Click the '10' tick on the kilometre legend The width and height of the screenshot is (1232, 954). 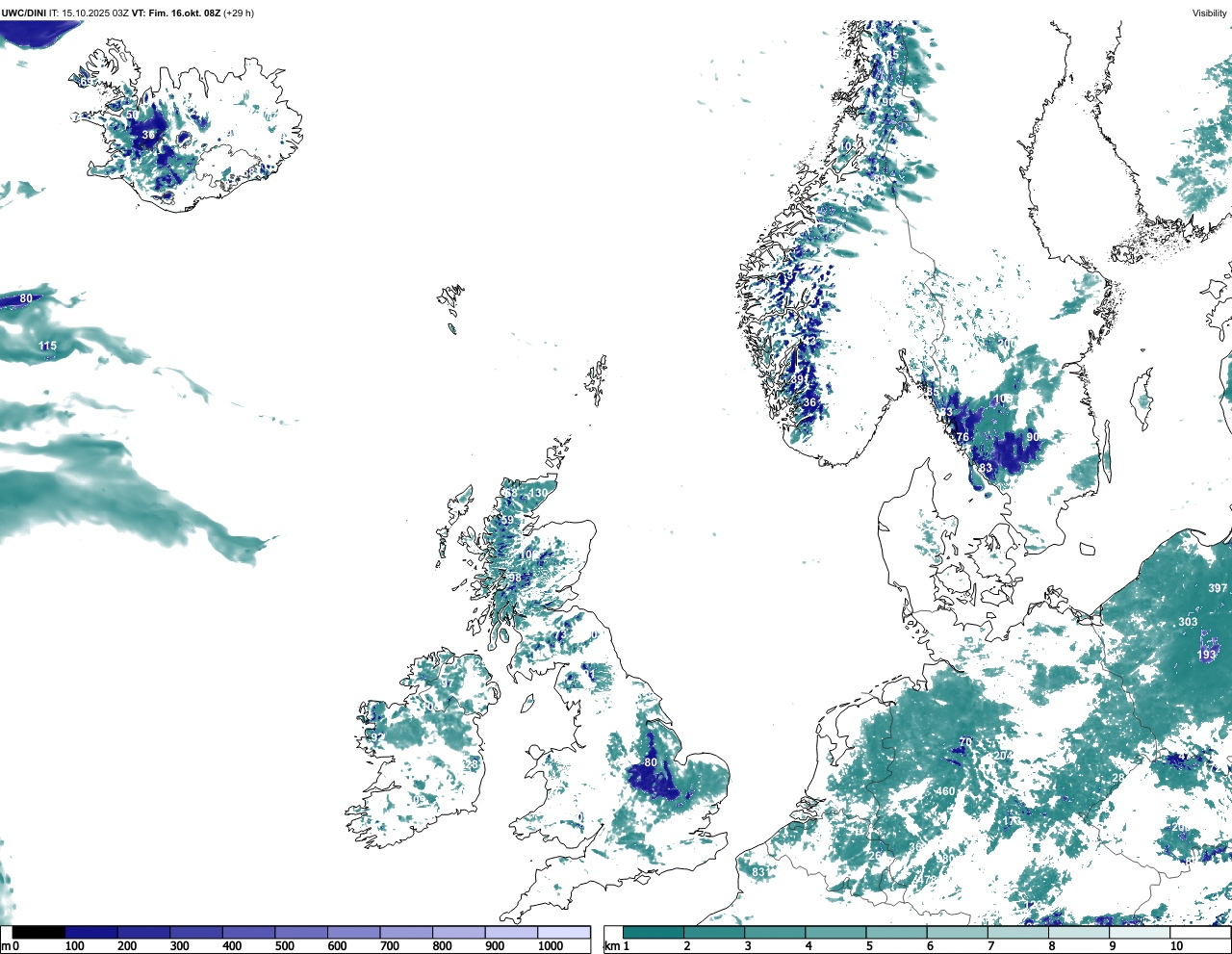pyautogui.click(x=1175, y=946)
